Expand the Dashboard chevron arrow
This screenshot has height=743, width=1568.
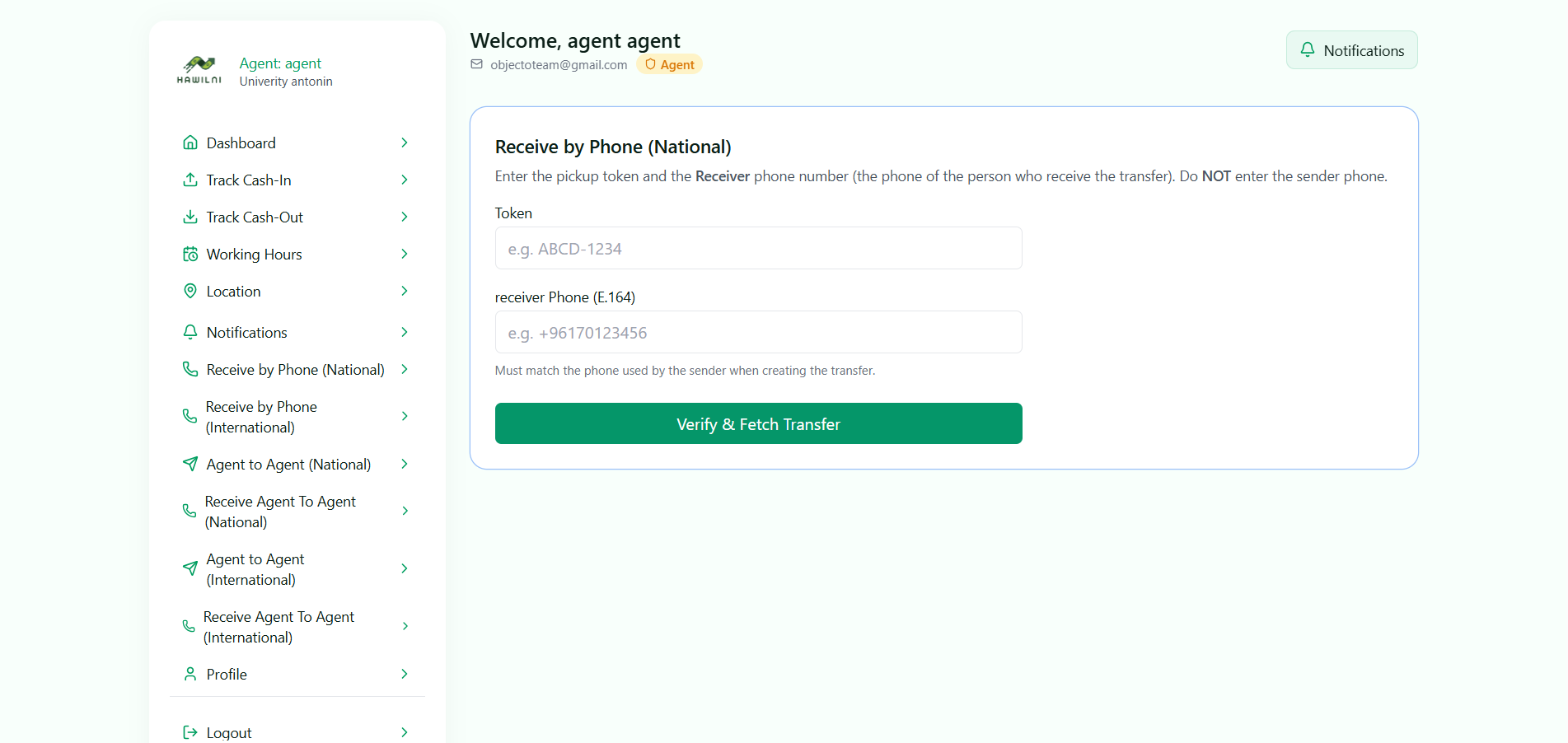coord(405,143)
